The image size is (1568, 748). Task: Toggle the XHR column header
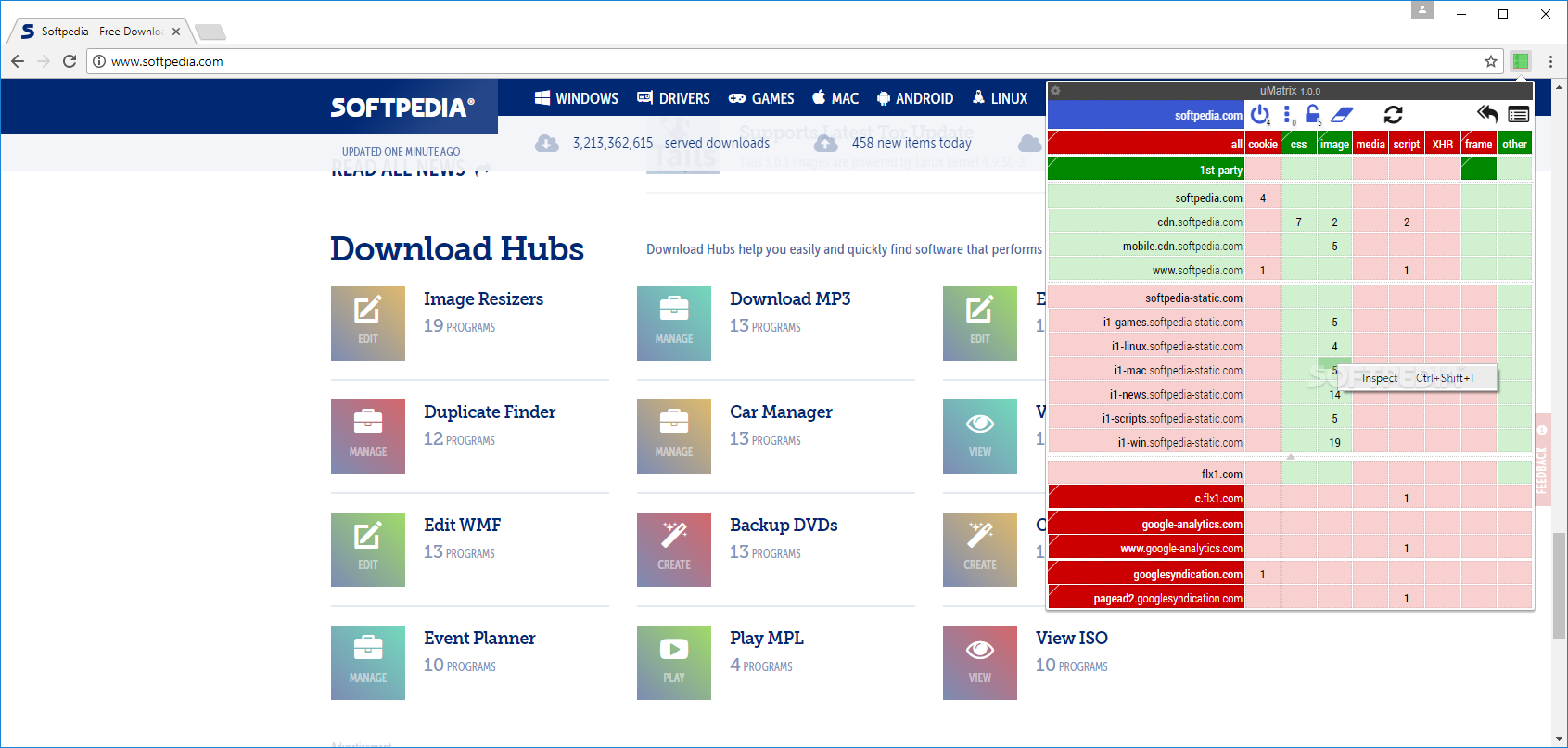tap(1443, 144)
